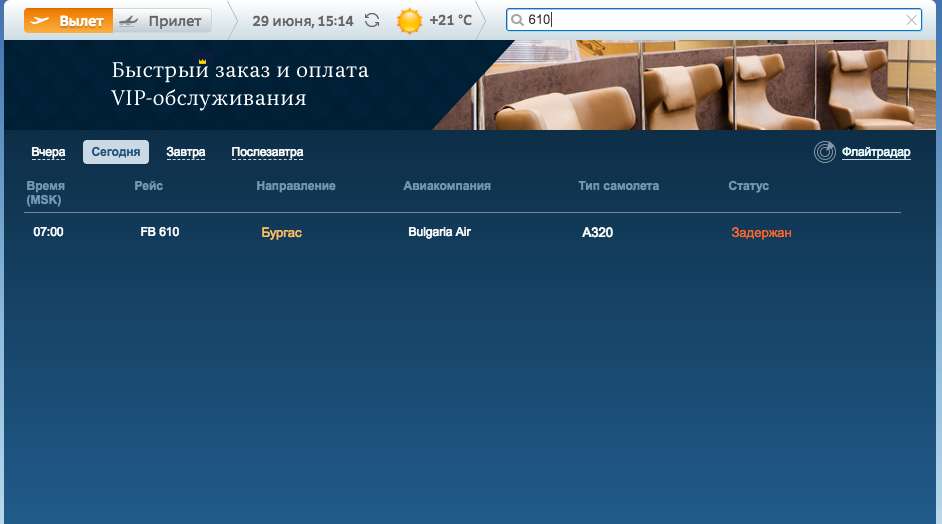Click the Задержан status text

[761, 233]
